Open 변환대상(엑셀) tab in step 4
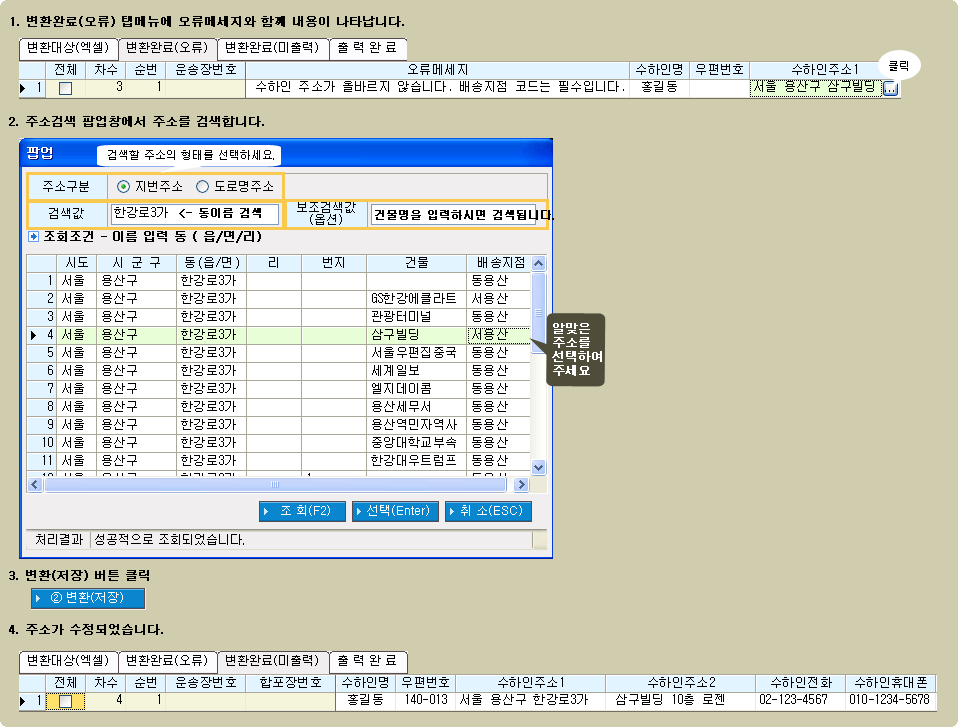 [68, 660]
